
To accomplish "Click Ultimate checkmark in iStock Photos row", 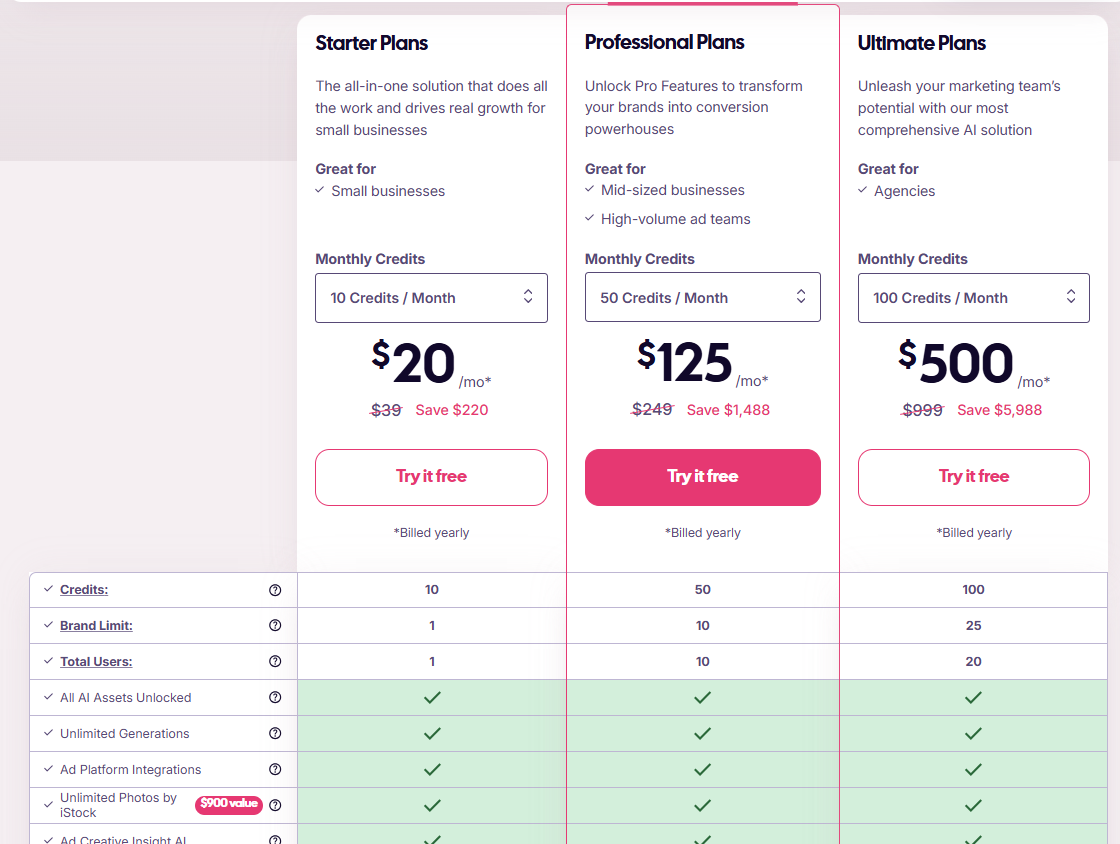I will point(974,805).
